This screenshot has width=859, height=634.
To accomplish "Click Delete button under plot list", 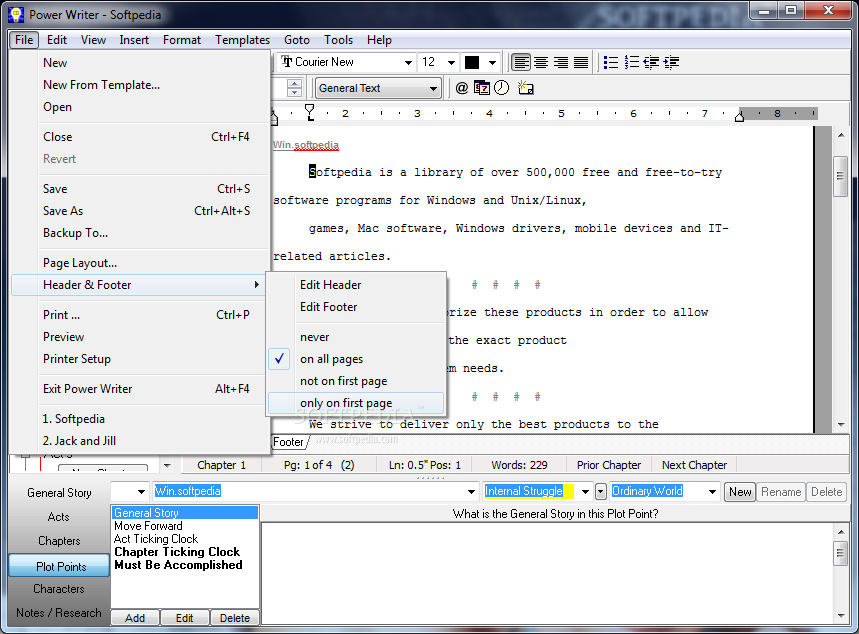I will pos(235,618).
